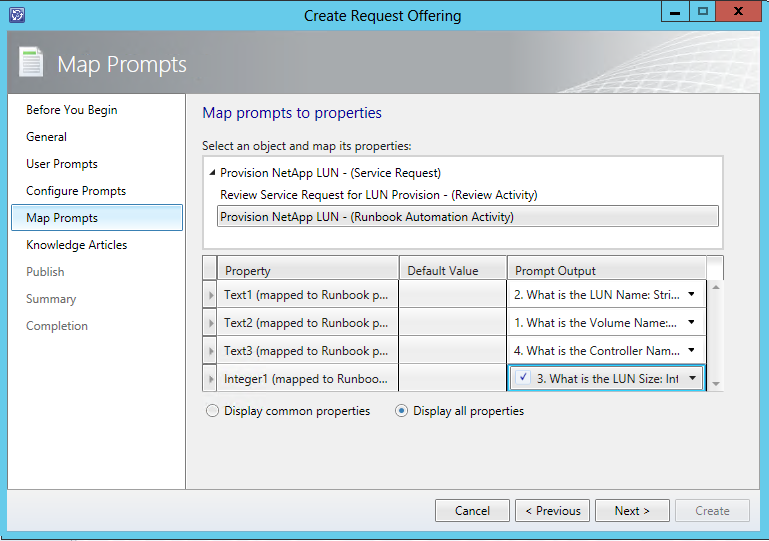This screenshot has height=541, width=769.
Task: Click the application icon in the title bar
Action: [x=17, y=15]
